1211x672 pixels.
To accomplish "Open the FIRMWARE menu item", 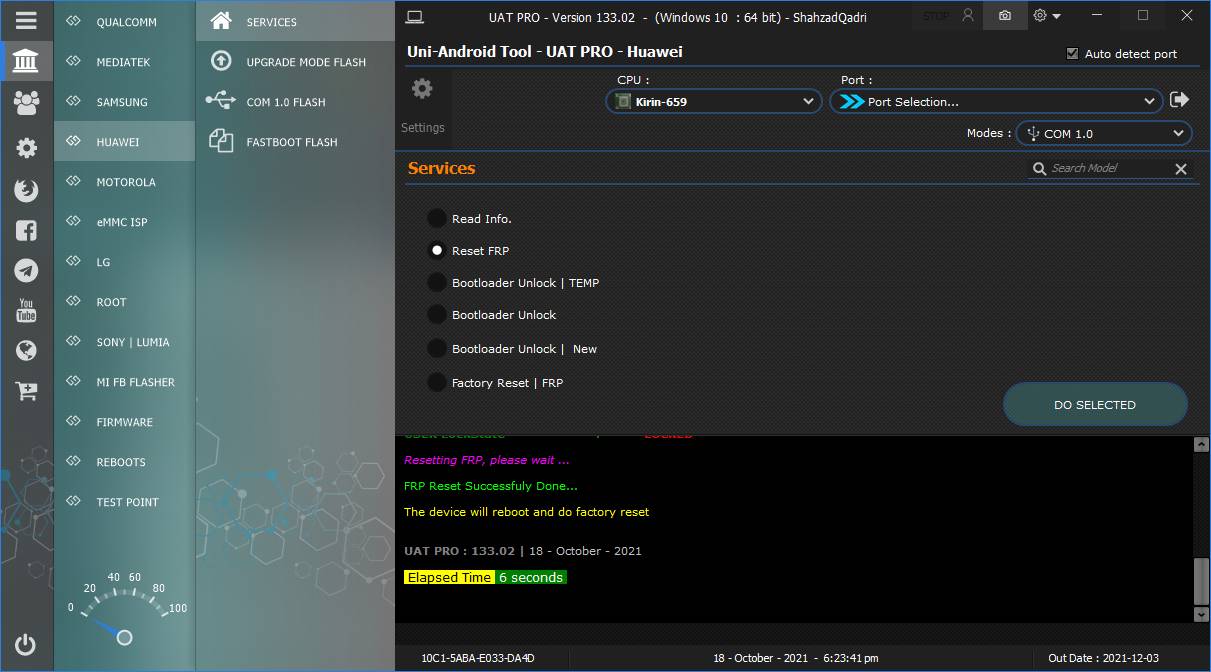I will (x=124, y=422).
